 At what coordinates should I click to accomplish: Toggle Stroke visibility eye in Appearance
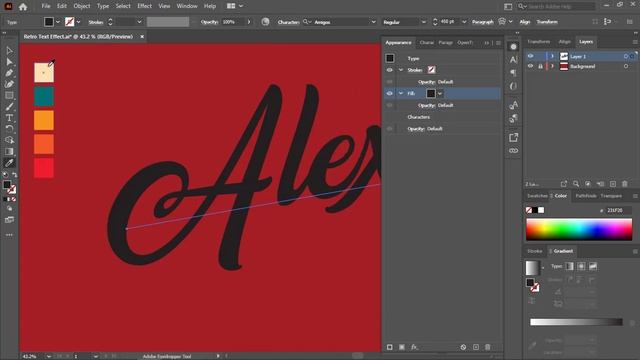point(389,70)
